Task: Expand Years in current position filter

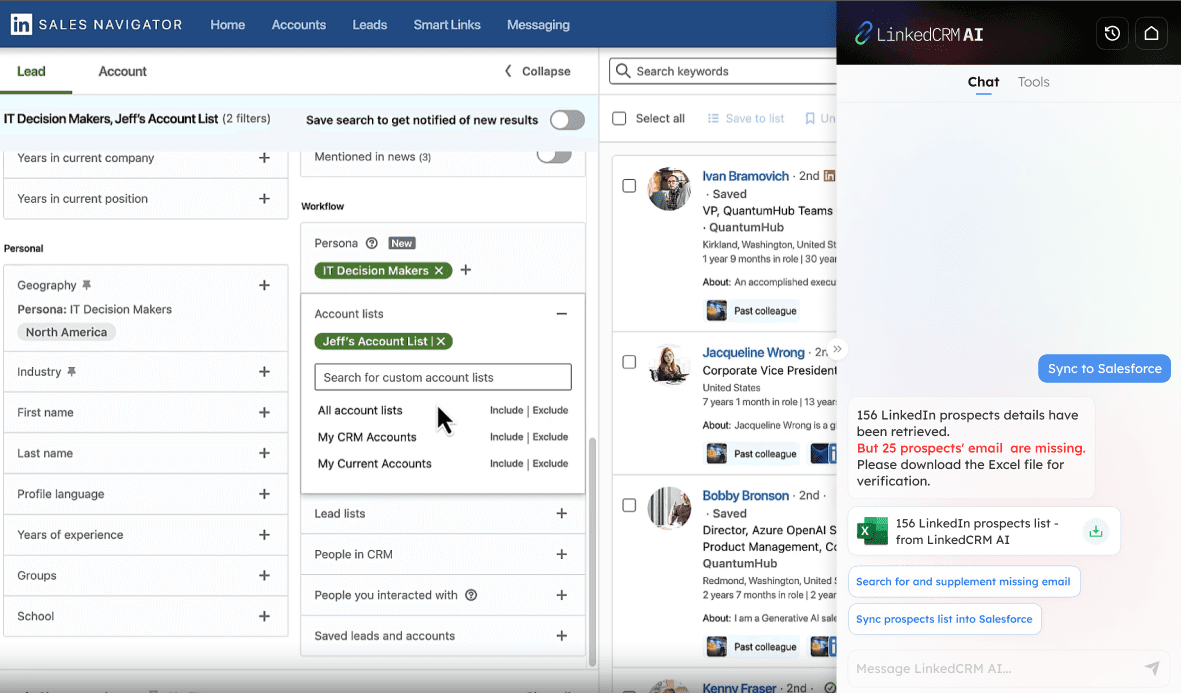Action: point(264,198)
